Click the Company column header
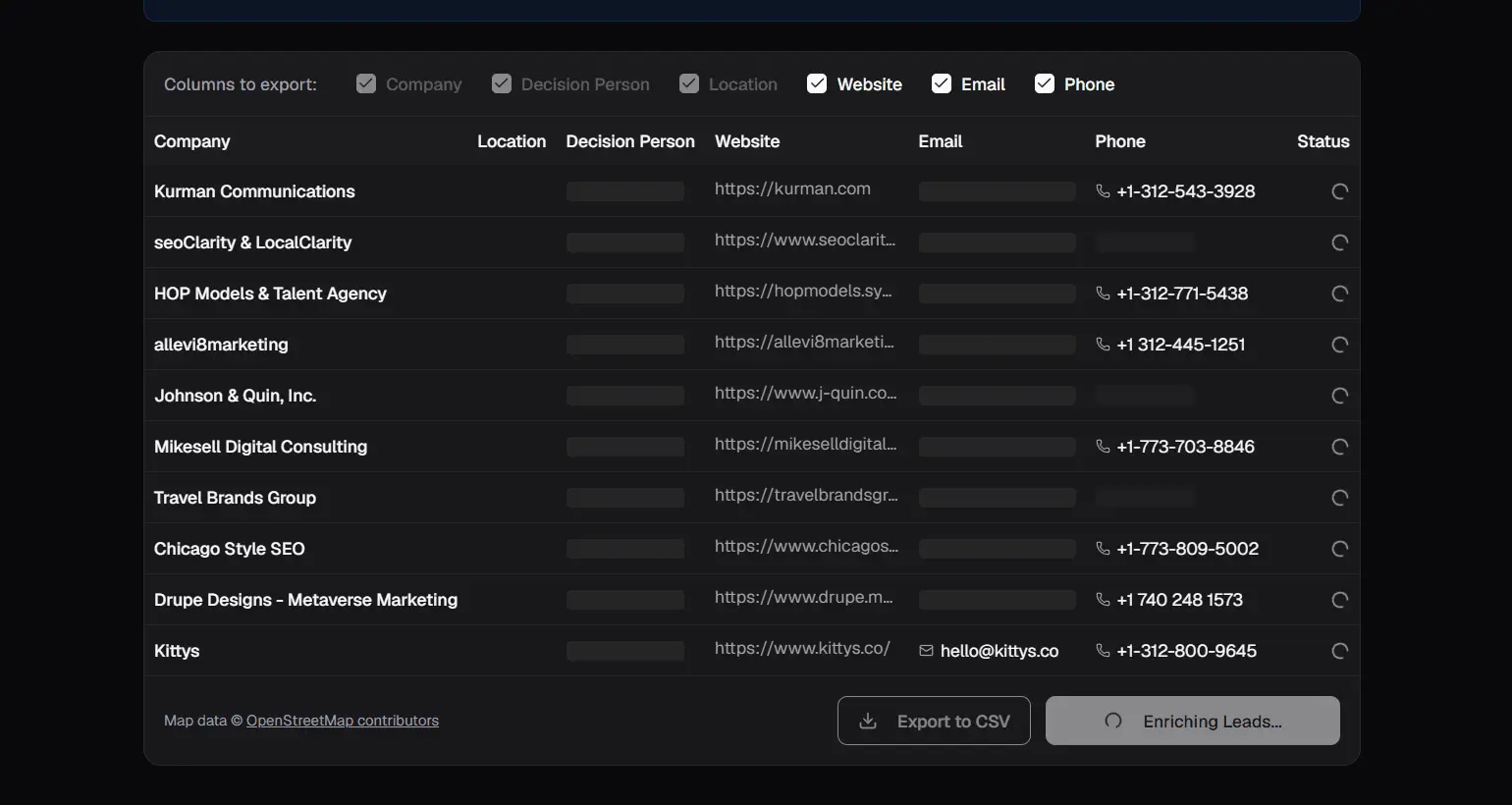 [192, 141]
